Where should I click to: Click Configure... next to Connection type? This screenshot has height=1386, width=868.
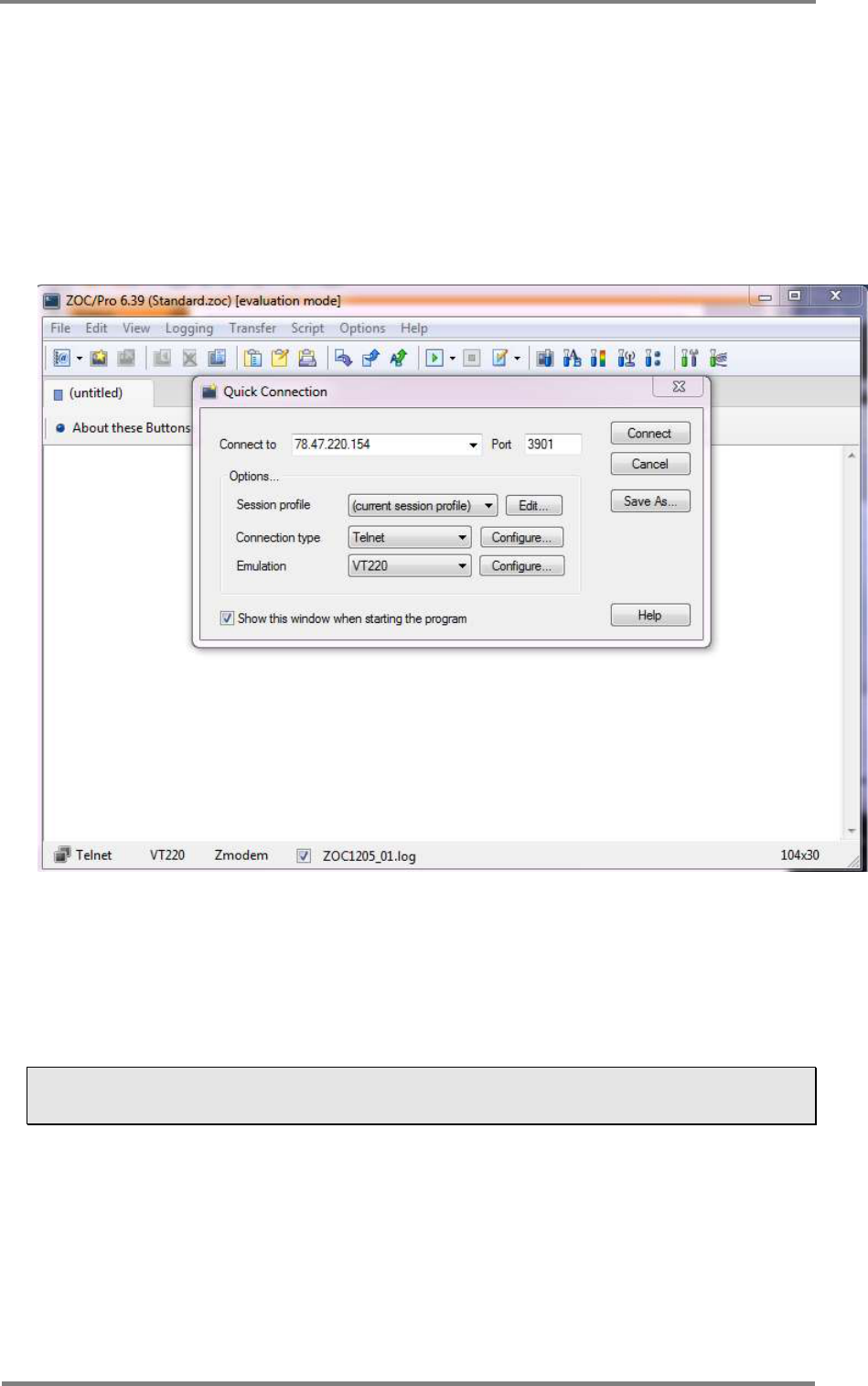pyautogui.click(x=521, y=538)
